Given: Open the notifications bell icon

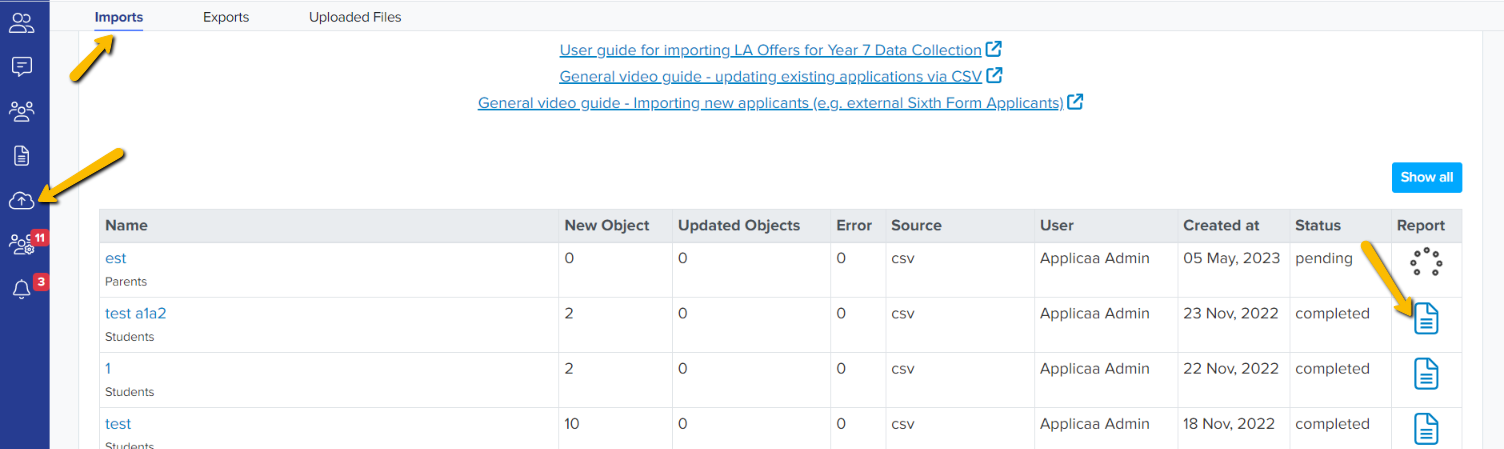Looking at the screenshot, I should 21,290.
